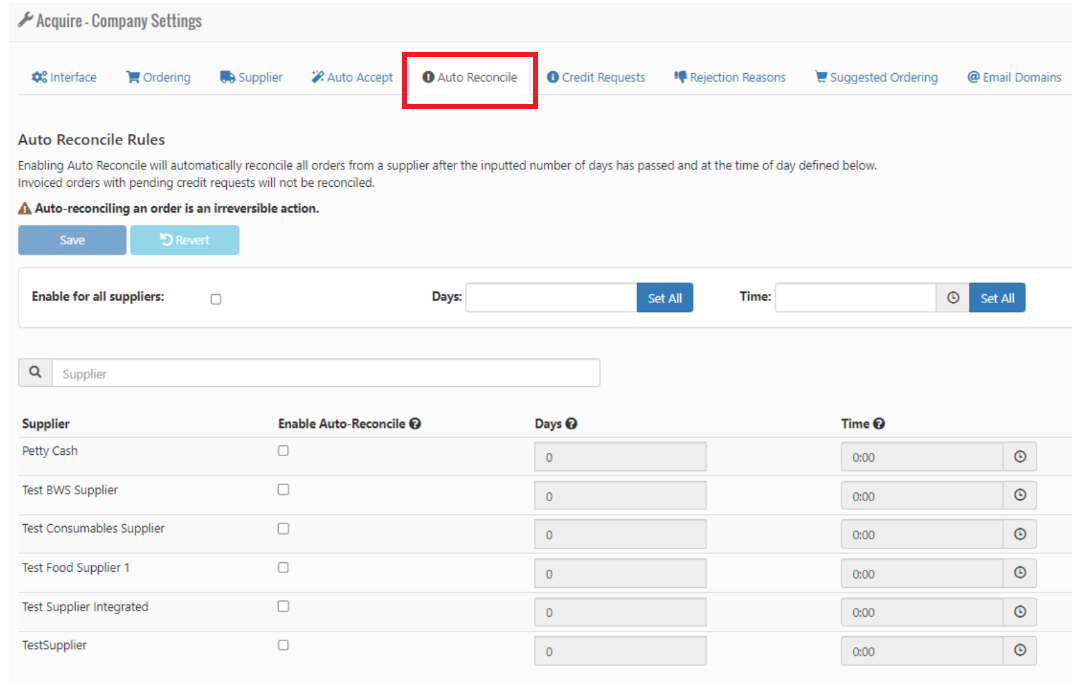
Task: Open time picker for Test Food Supplier 1
Action: (x=1020, y=574)
